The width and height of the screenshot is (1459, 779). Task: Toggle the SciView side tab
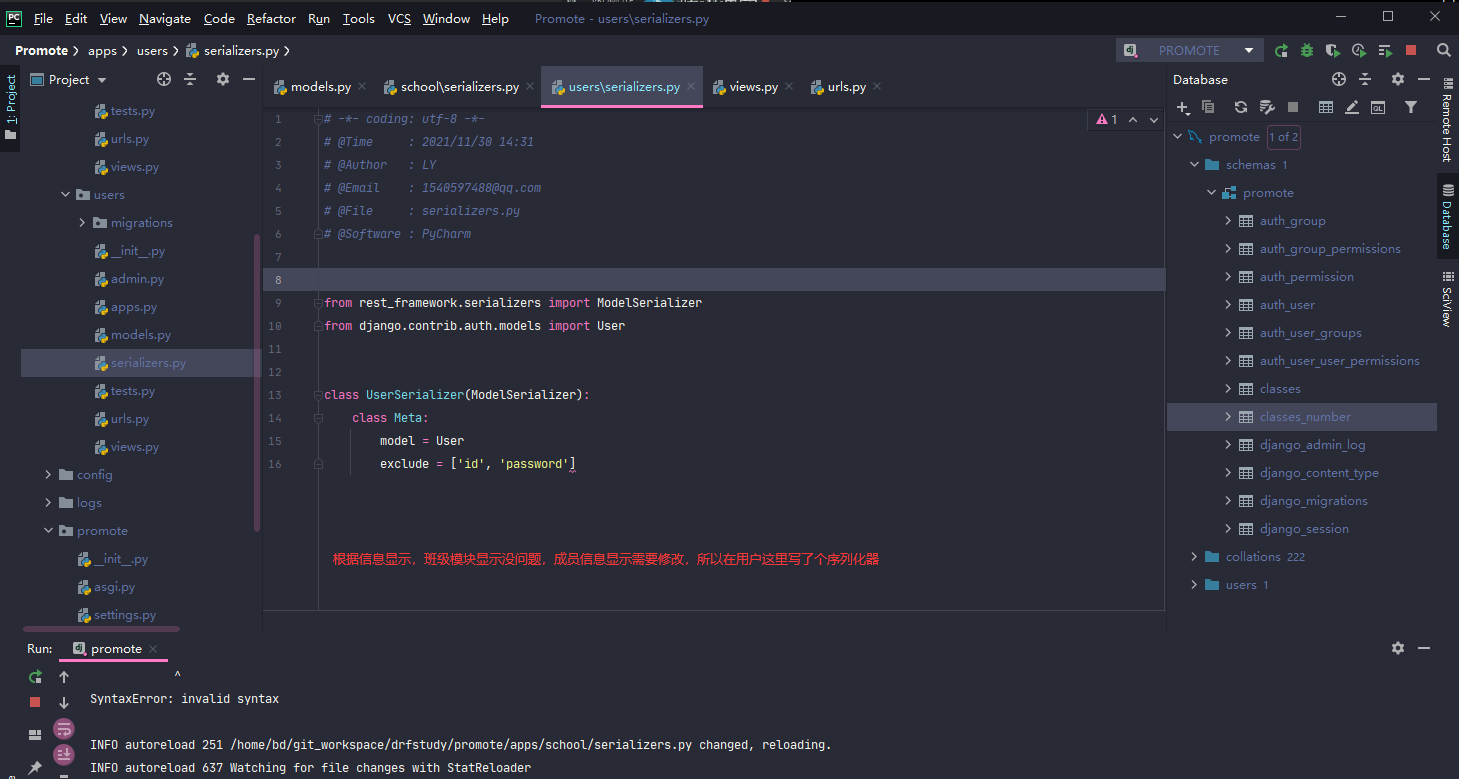(1447, 299)
